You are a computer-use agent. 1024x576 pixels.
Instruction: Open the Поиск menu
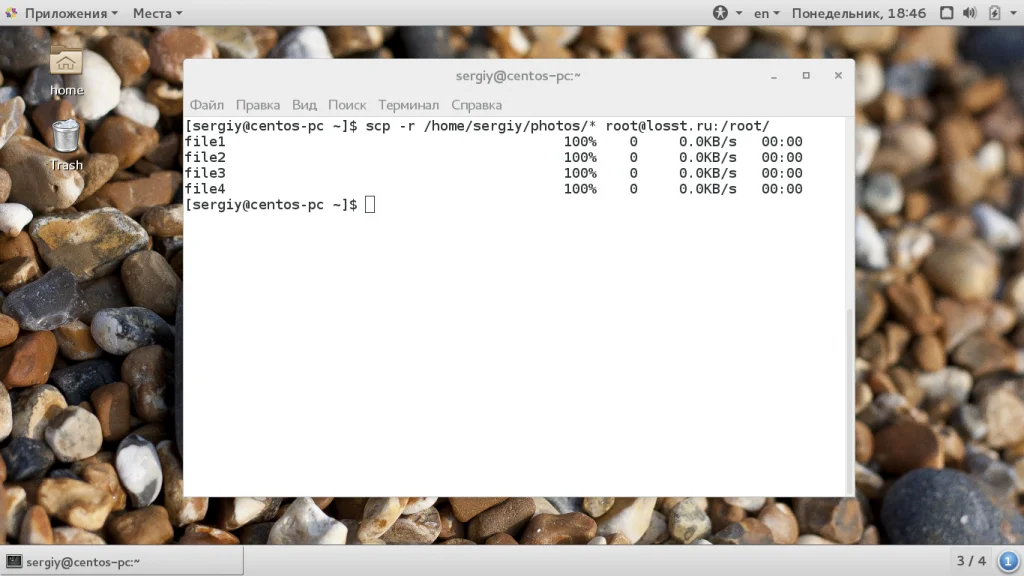pyautogui.click(x=347, y=105)
